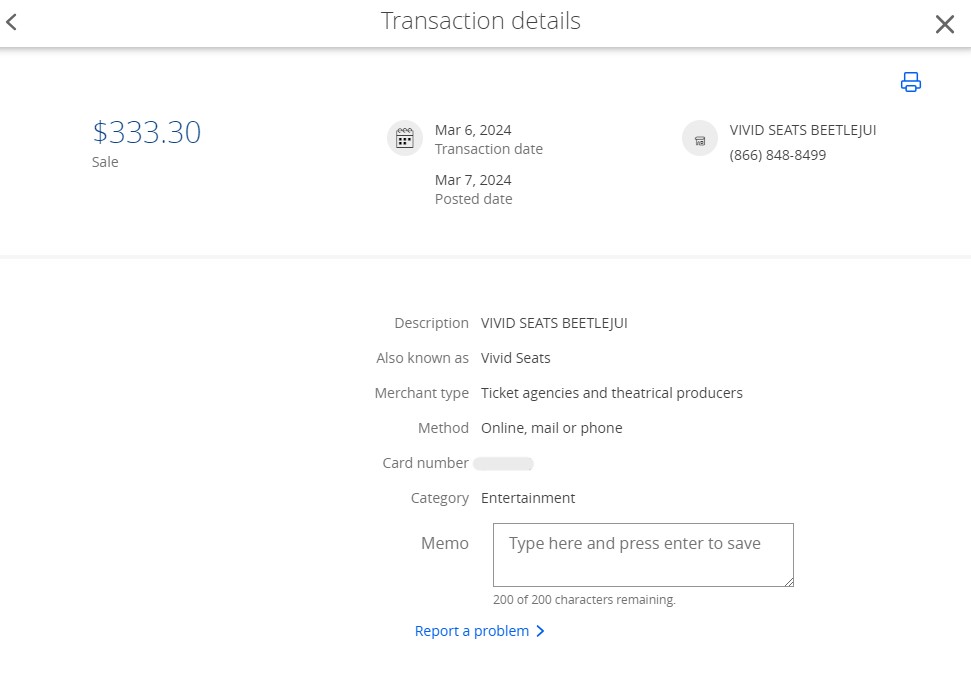This screenshot has width=971, height=674.
Task: Click the Description value VIVID SEATS BEETLEJUI
Action: point(554,323)
